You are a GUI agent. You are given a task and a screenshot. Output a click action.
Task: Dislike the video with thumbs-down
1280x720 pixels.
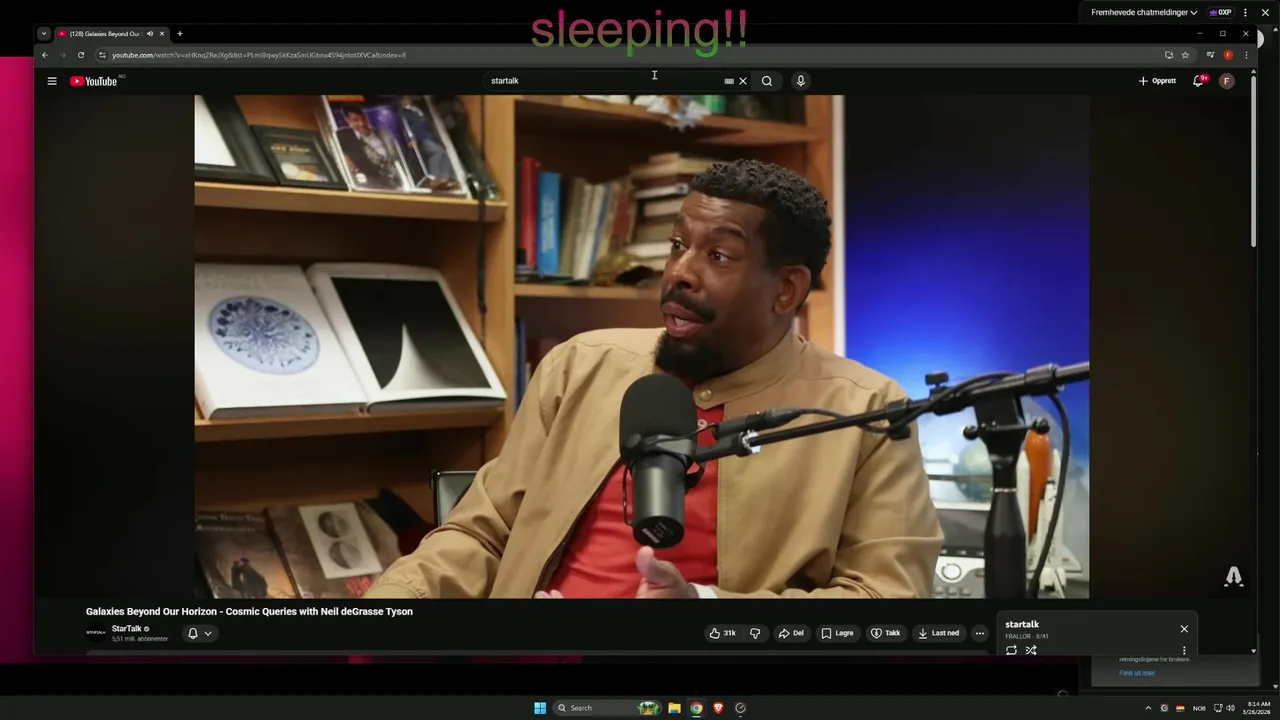coord(755,633)
